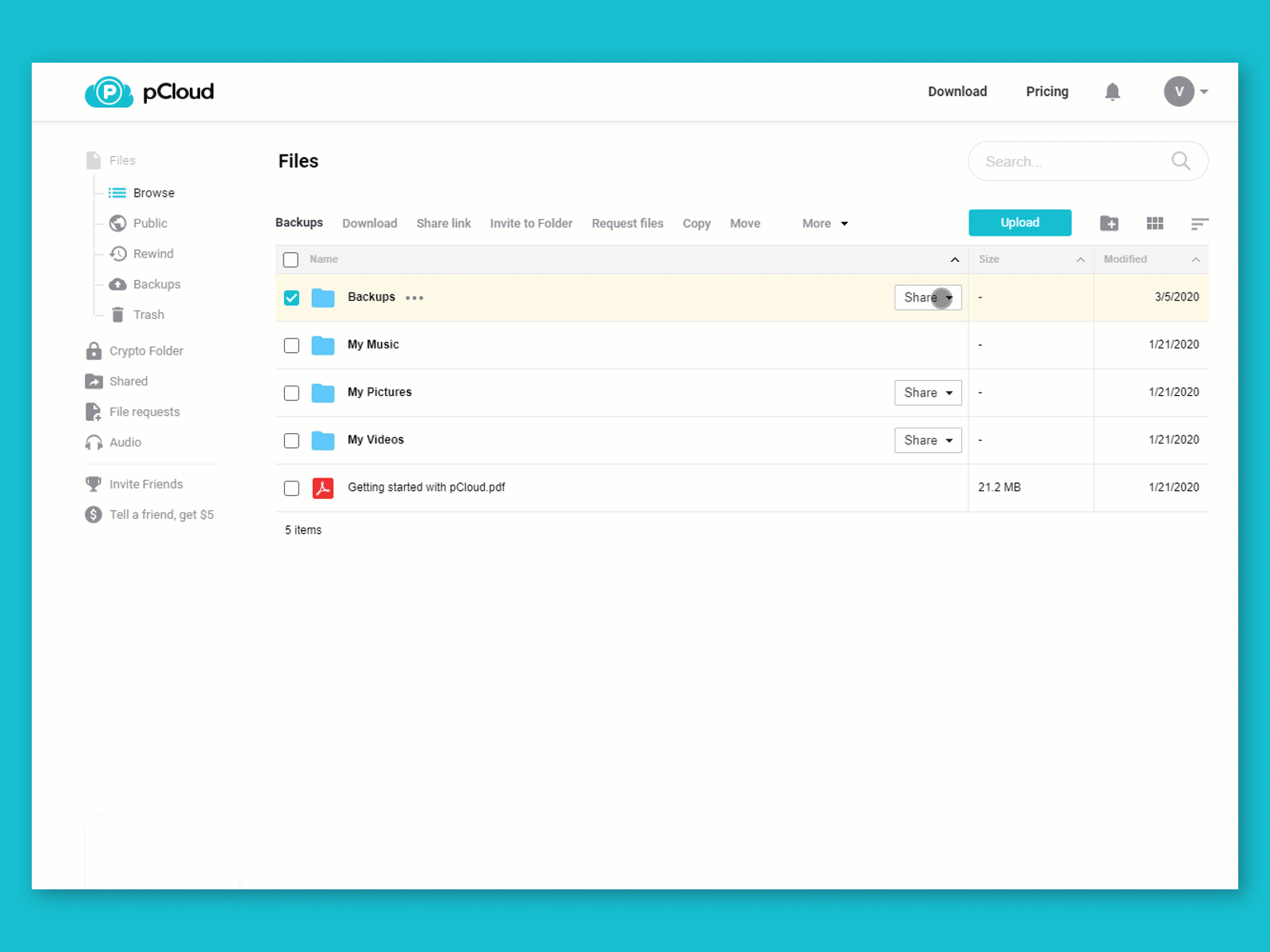The height and width of the screenshot is (952, 1270).
Task: Sort by Name column arrow
Action: (x=955, y=259)
